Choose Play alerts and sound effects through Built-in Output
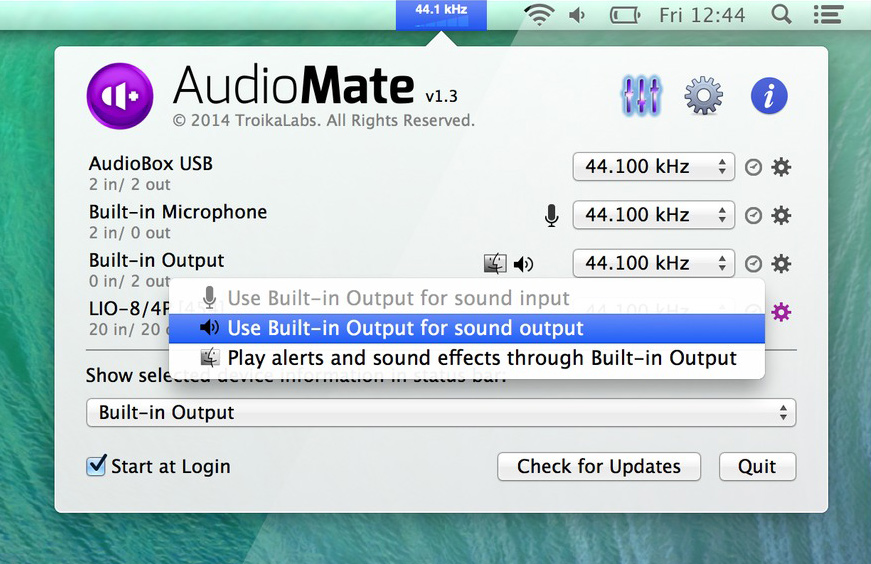Screen dimensions: 871x564 467,358
